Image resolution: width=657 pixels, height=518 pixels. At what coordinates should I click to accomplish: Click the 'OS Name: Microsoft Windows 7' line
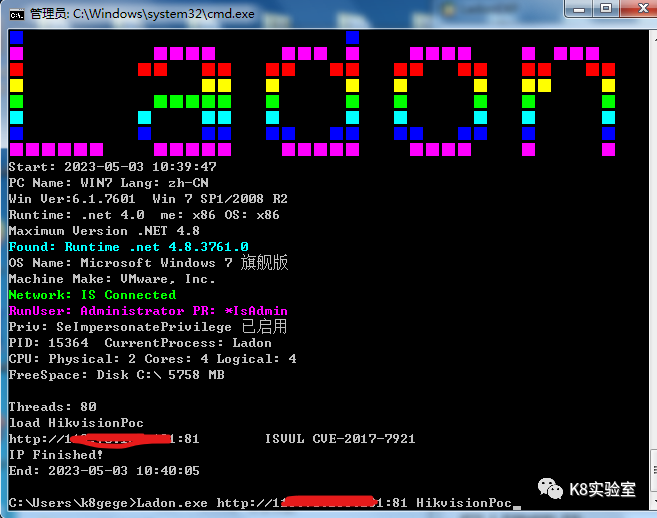(x=148, y=263)
